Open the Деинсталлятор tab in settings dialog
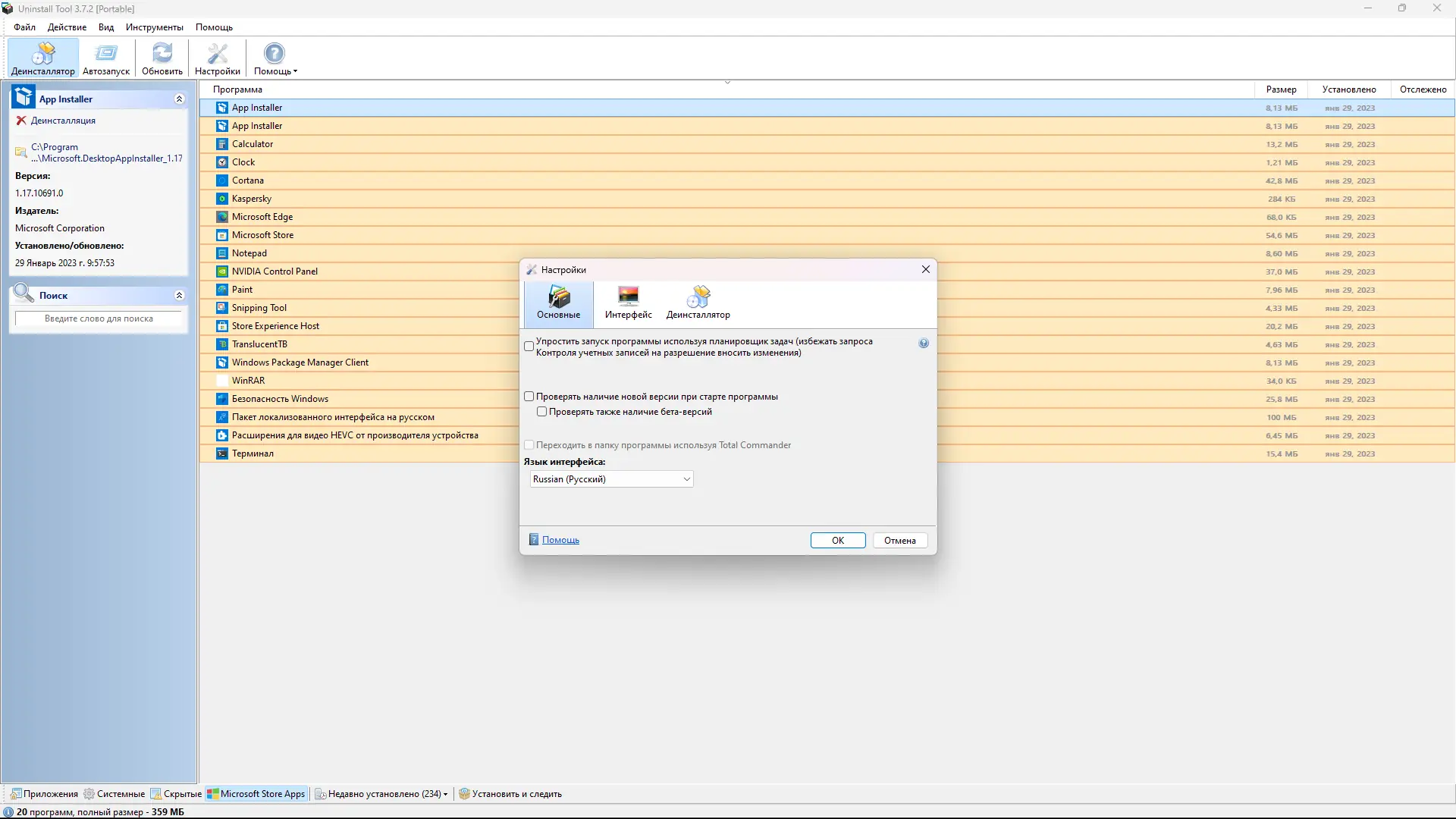This screenshot has width=1456, height=819. [x=698, y=303]
